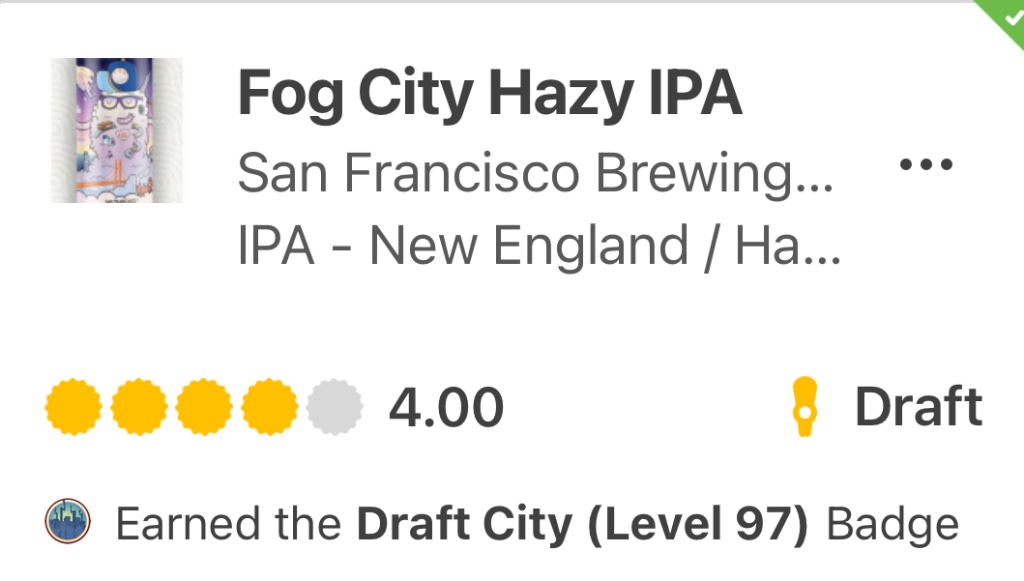
Task: Click the yellow draft tap icon
Action: point(805,408)
